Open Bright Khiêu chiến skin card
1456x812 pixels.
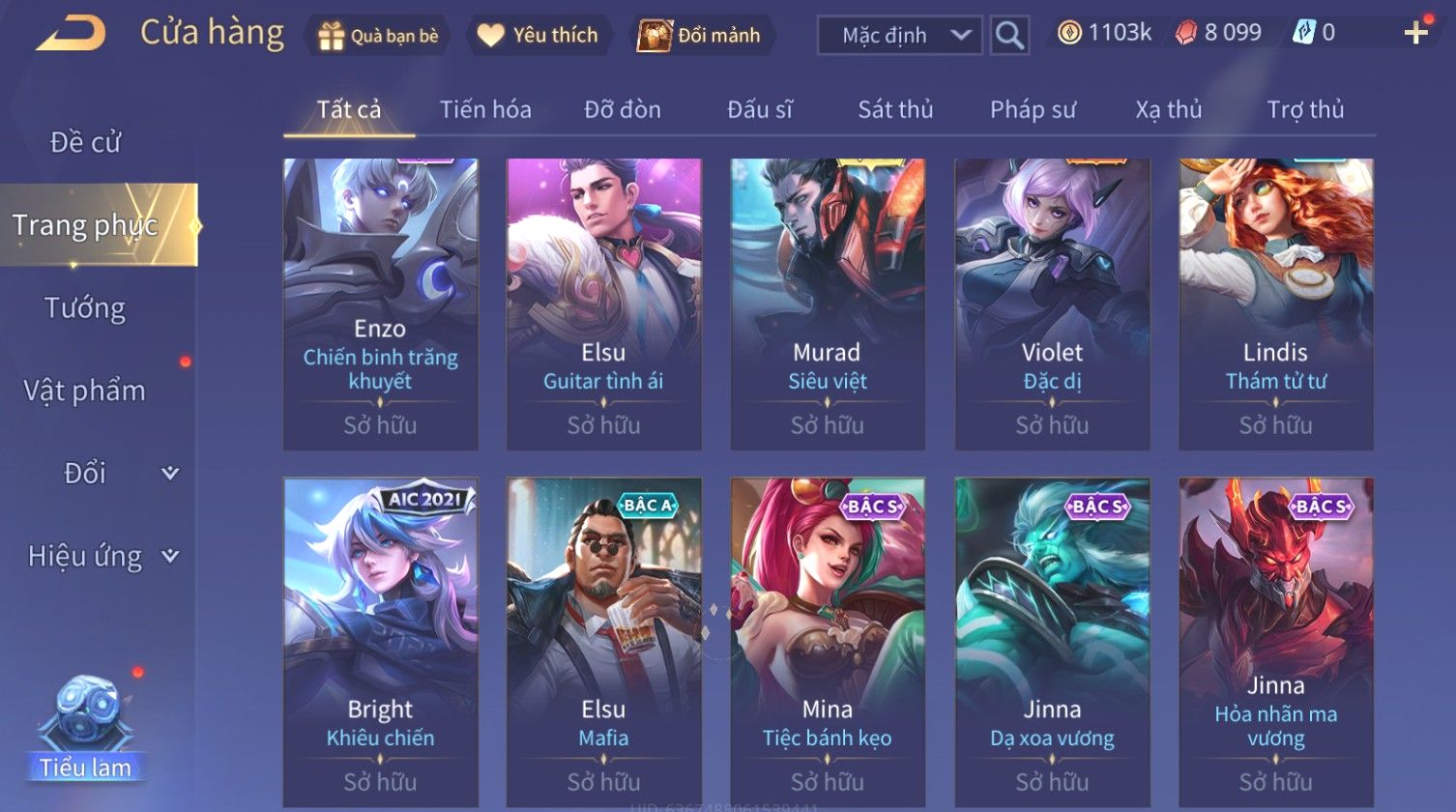coord(380,642)
